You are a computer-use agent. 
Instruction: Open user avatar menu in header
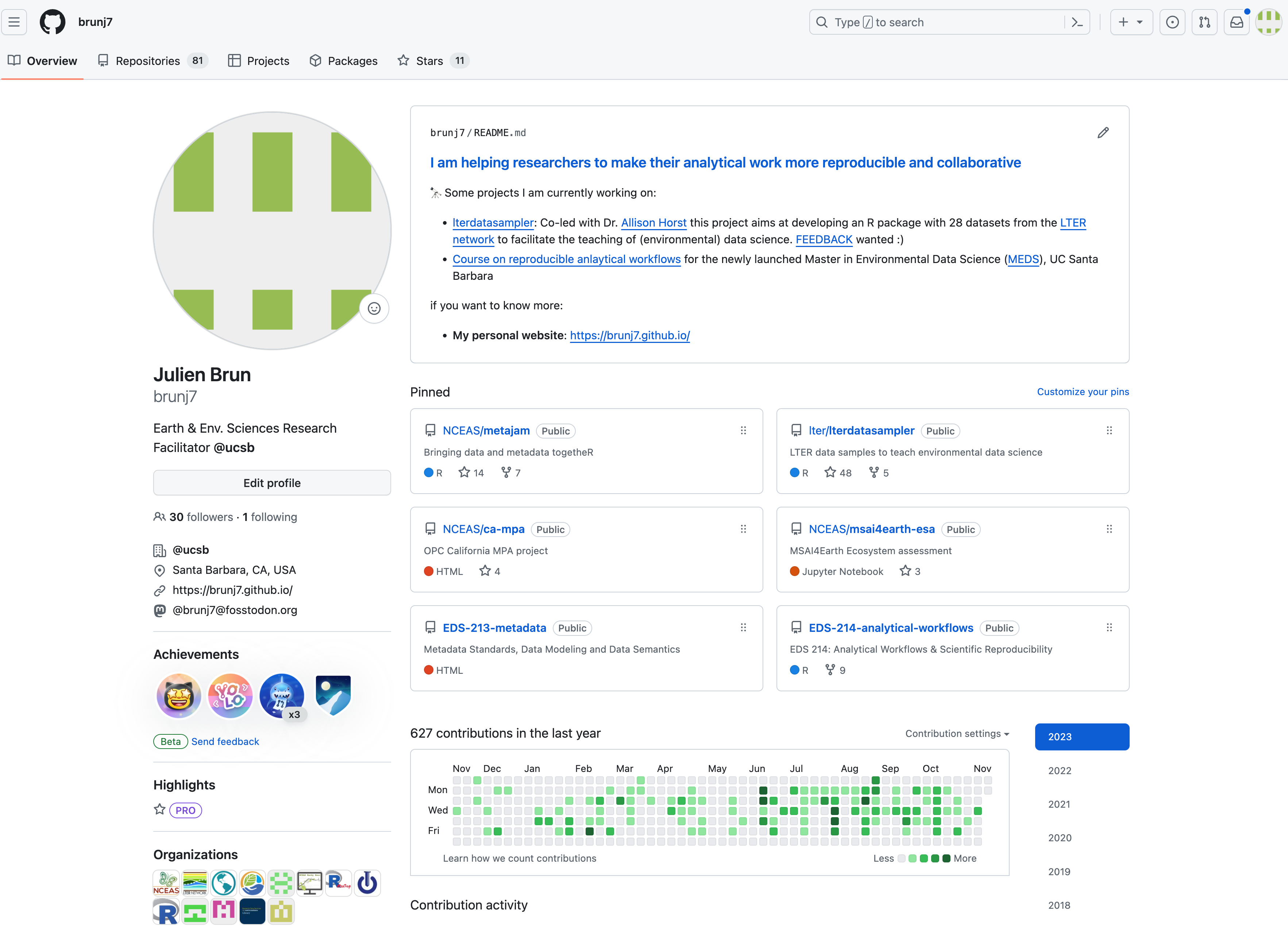(x=1269, y=22)
